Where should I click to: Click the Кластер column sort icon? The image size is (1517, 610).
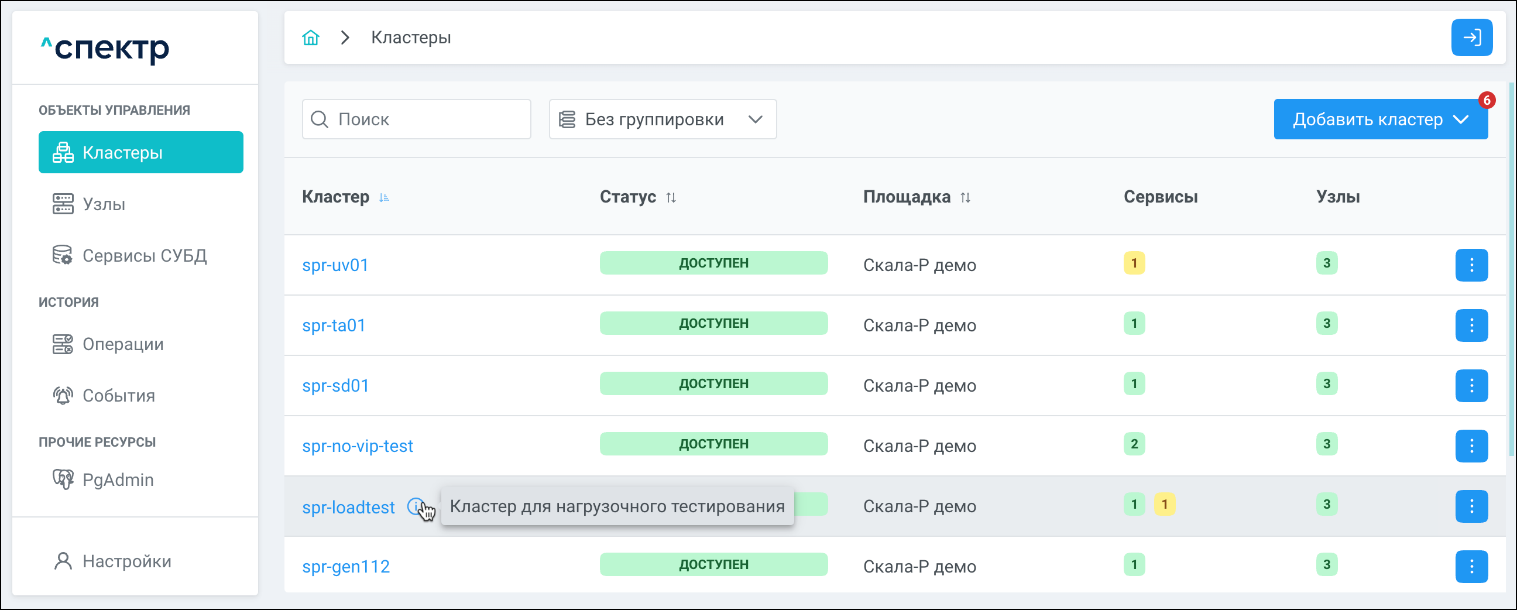point(384,198)
